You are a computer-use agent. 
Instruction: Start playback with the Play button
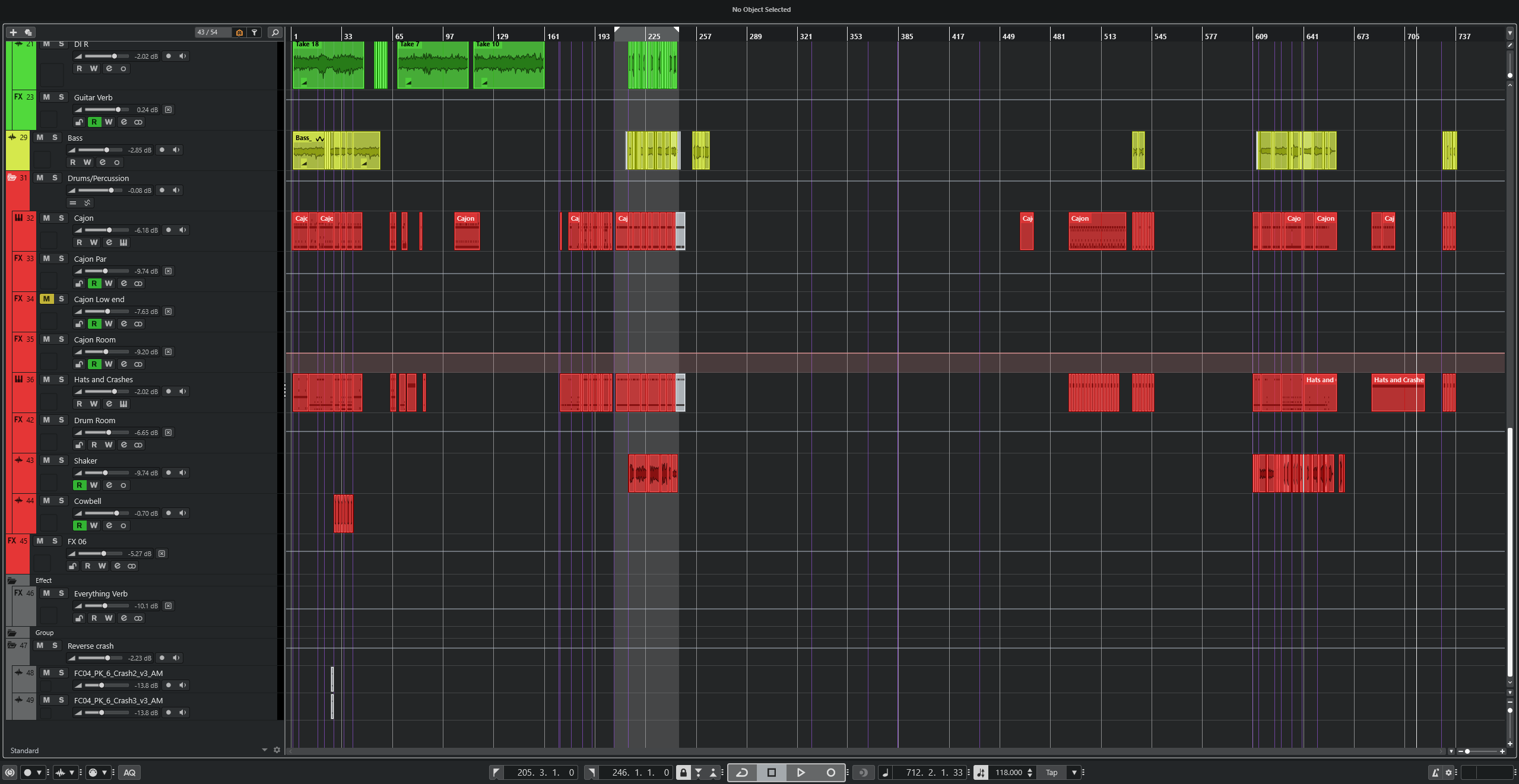tap(801, 772)
